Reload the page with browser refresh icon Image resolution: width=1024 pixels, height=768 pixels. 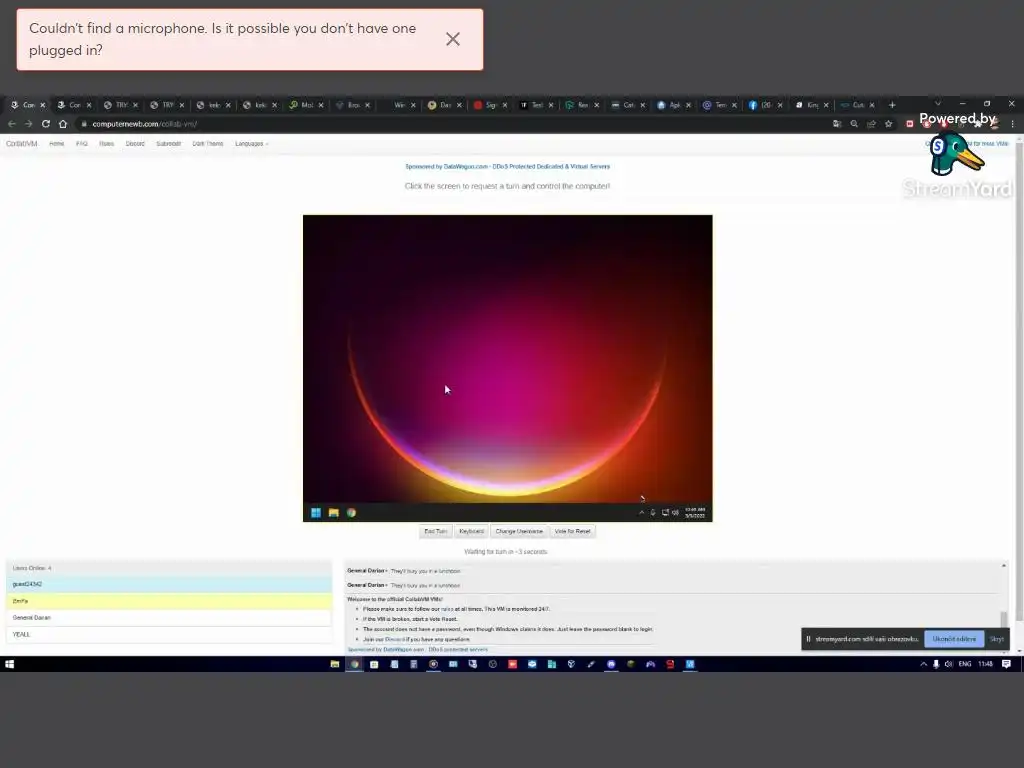pos(46,123)
